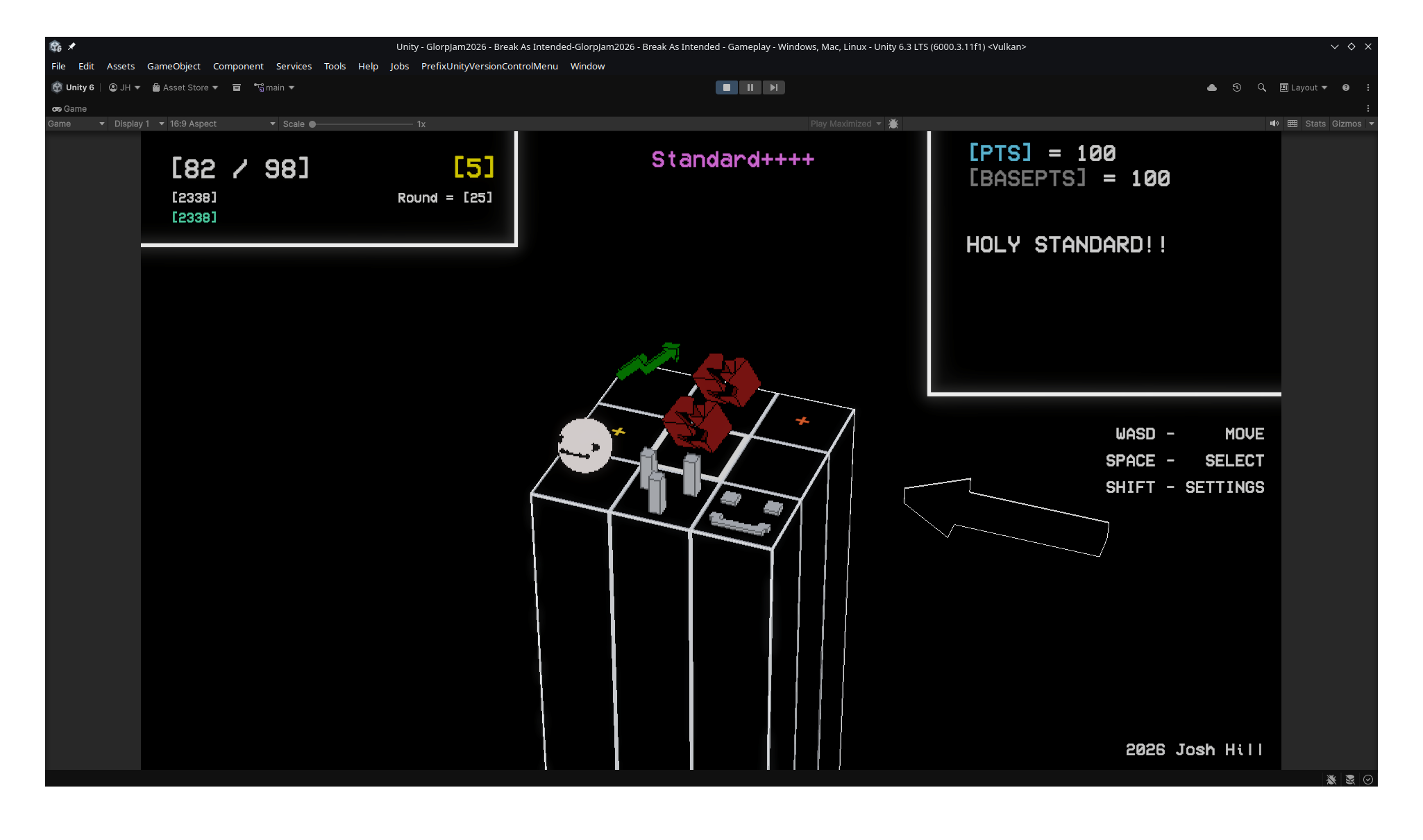Viewport: 1423px width, 840px height.
Task: Click the crossed-out cache server icon in status bar
Action: tap(1349, 780)
